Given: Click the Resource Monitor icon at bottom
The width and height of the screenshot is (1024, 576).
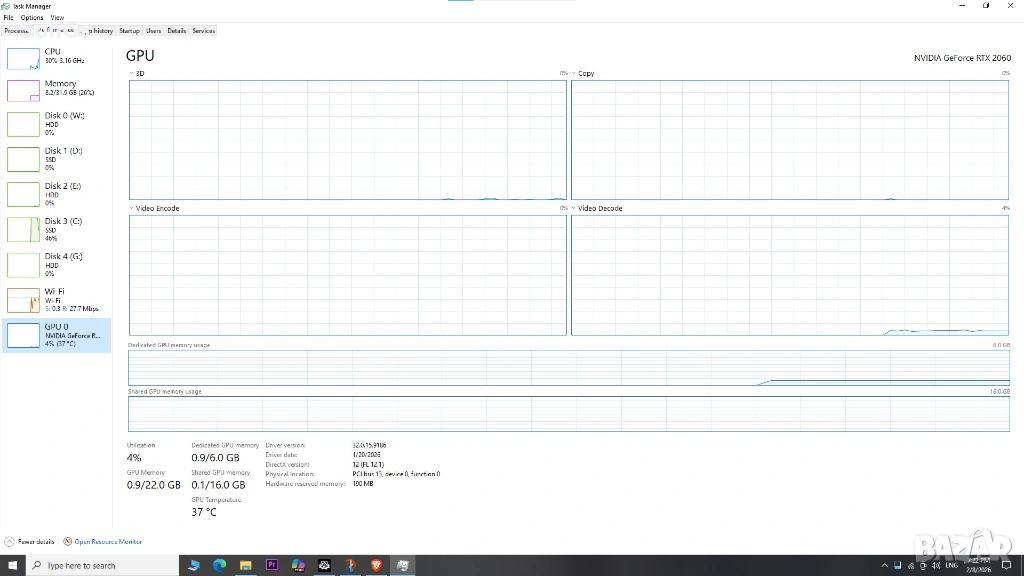Looking at the screenshot, I should coord(68,541).
